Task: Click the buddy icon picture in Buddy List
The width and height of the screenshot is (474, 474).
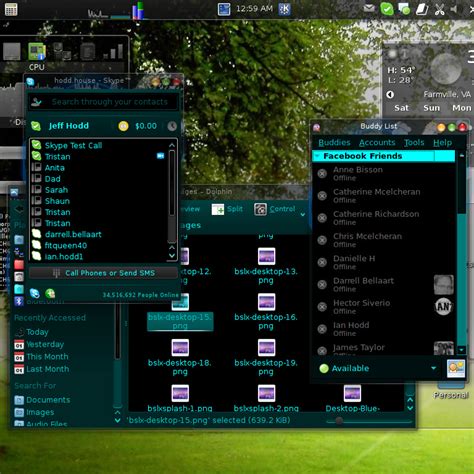Action: point(456,368)
